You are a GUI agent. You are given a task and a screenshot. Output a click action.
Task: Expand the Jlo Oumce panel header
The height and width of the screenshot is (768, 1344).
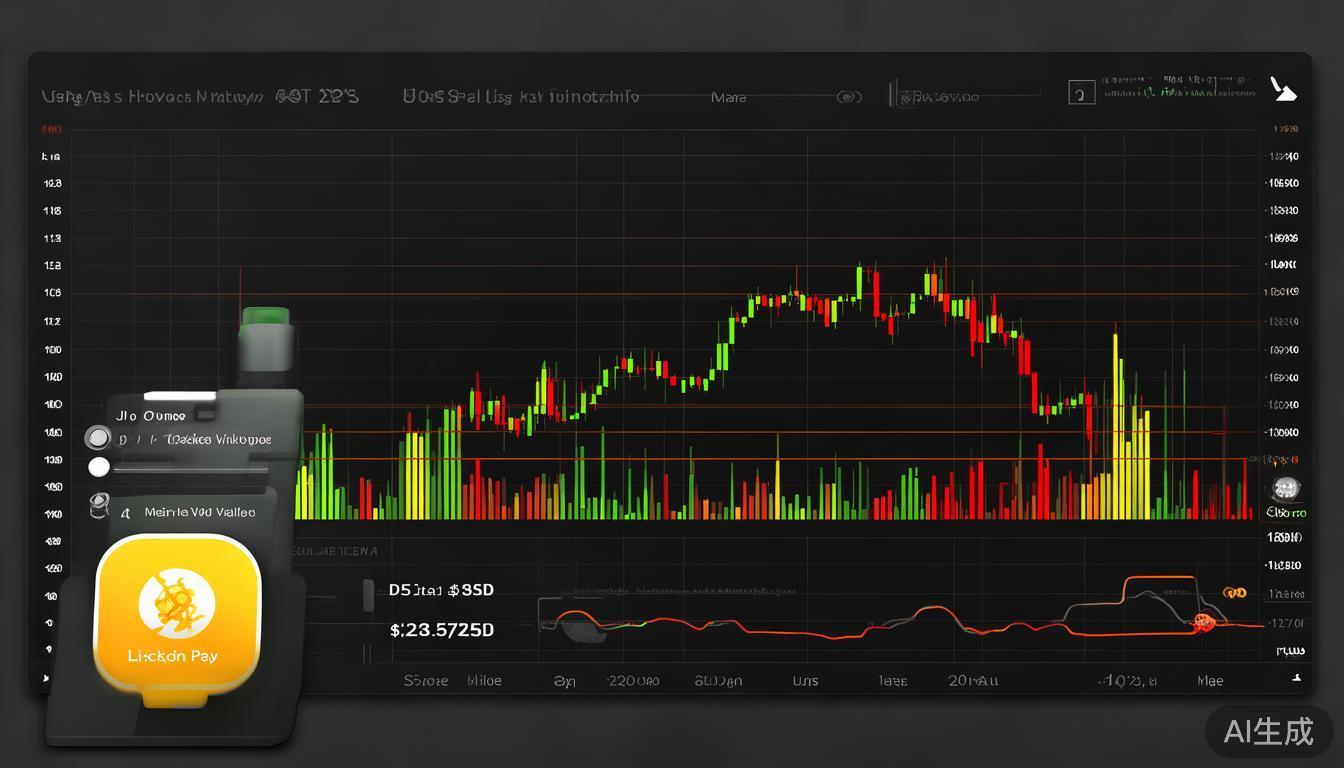150,415
